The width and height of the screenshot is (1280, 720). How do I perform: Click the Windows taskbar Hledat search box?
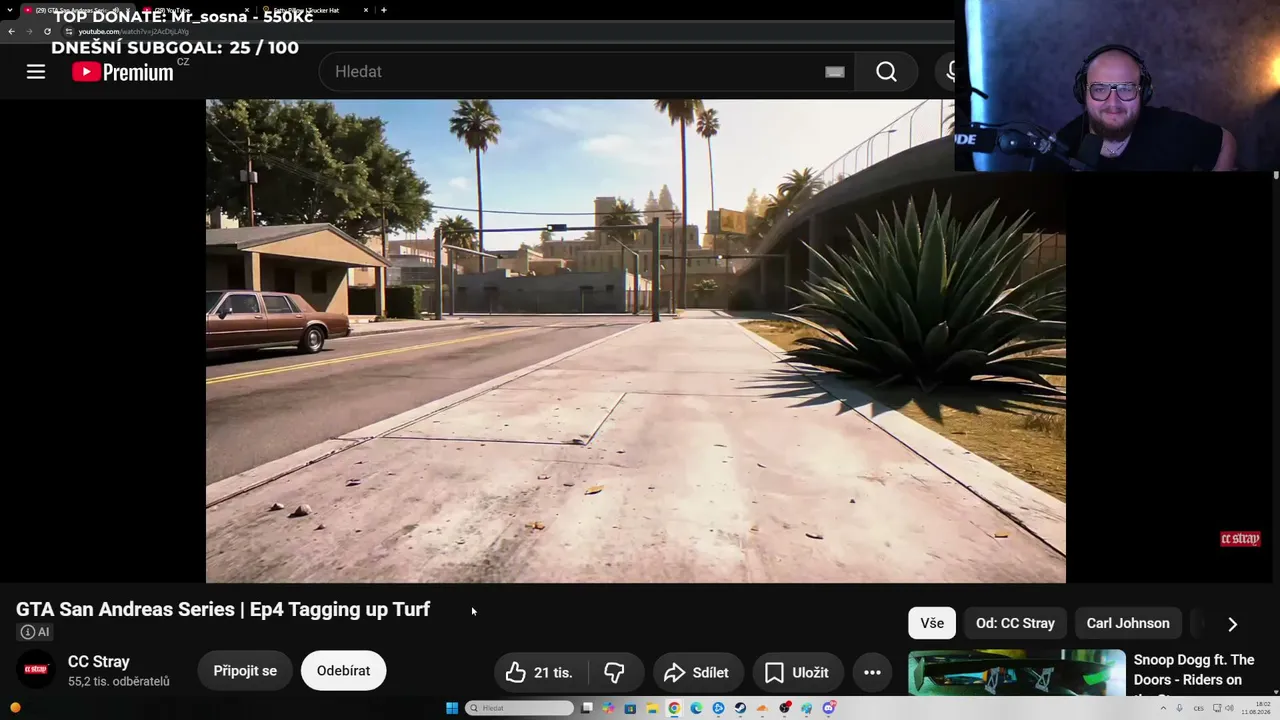(x=520, y=708)
